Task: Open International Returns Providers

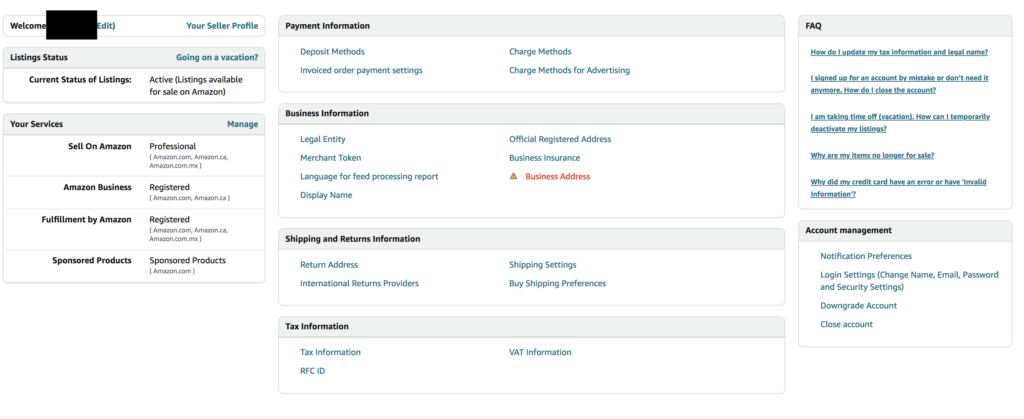Action: pyautogui.click(x=359, y=283)
